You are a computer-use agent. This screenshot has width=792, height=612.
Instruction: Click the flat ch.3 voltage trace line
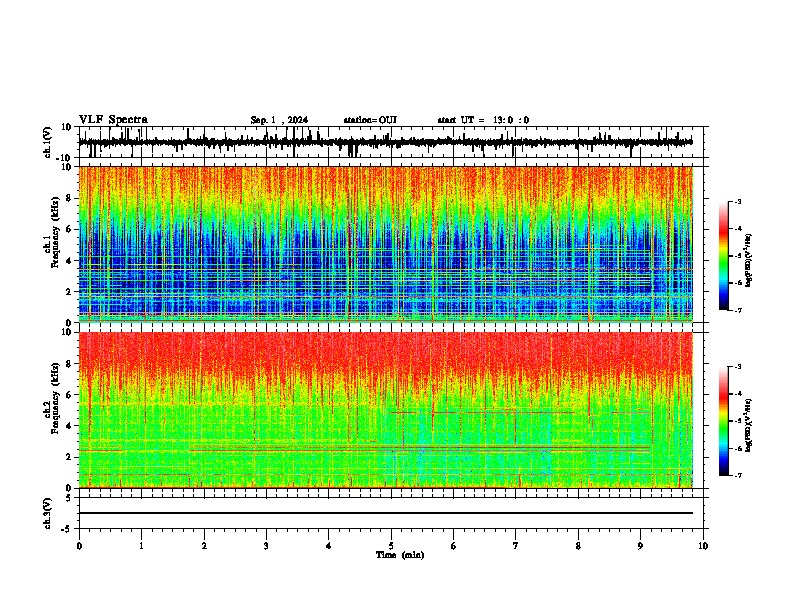coord(385,513)
